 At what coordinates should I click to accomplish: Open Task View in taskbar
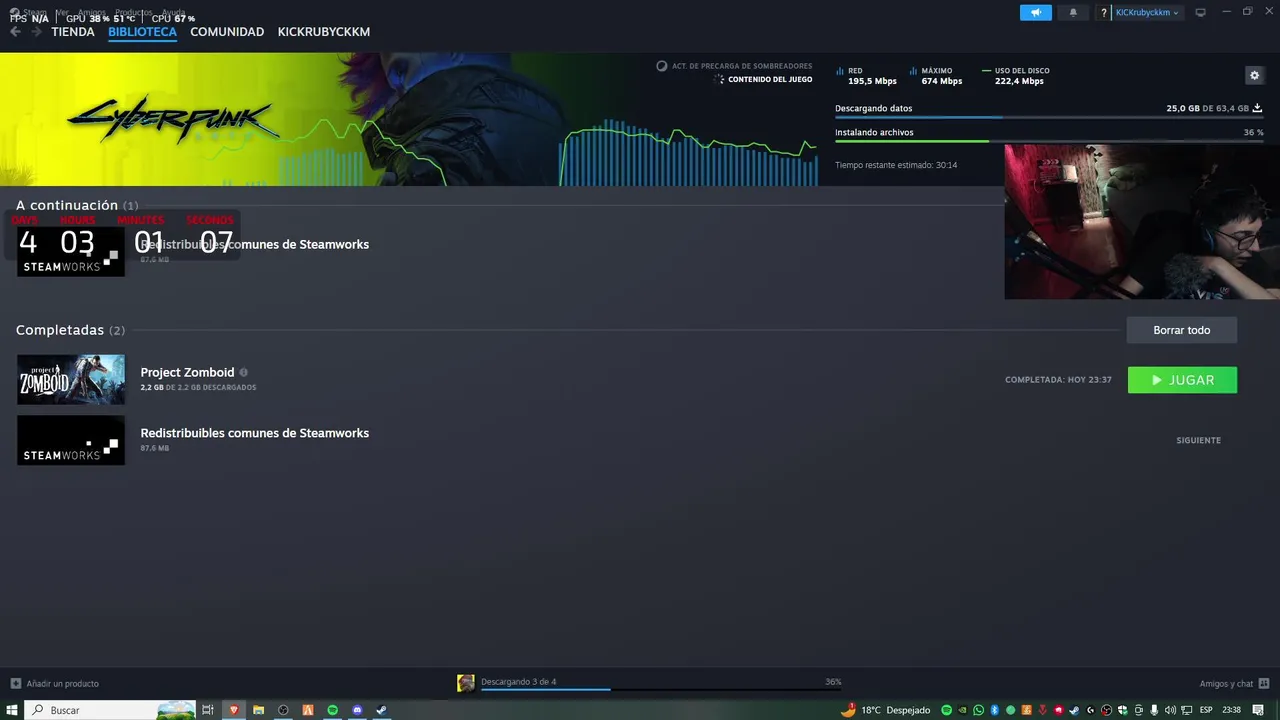[x=208, y=710]
